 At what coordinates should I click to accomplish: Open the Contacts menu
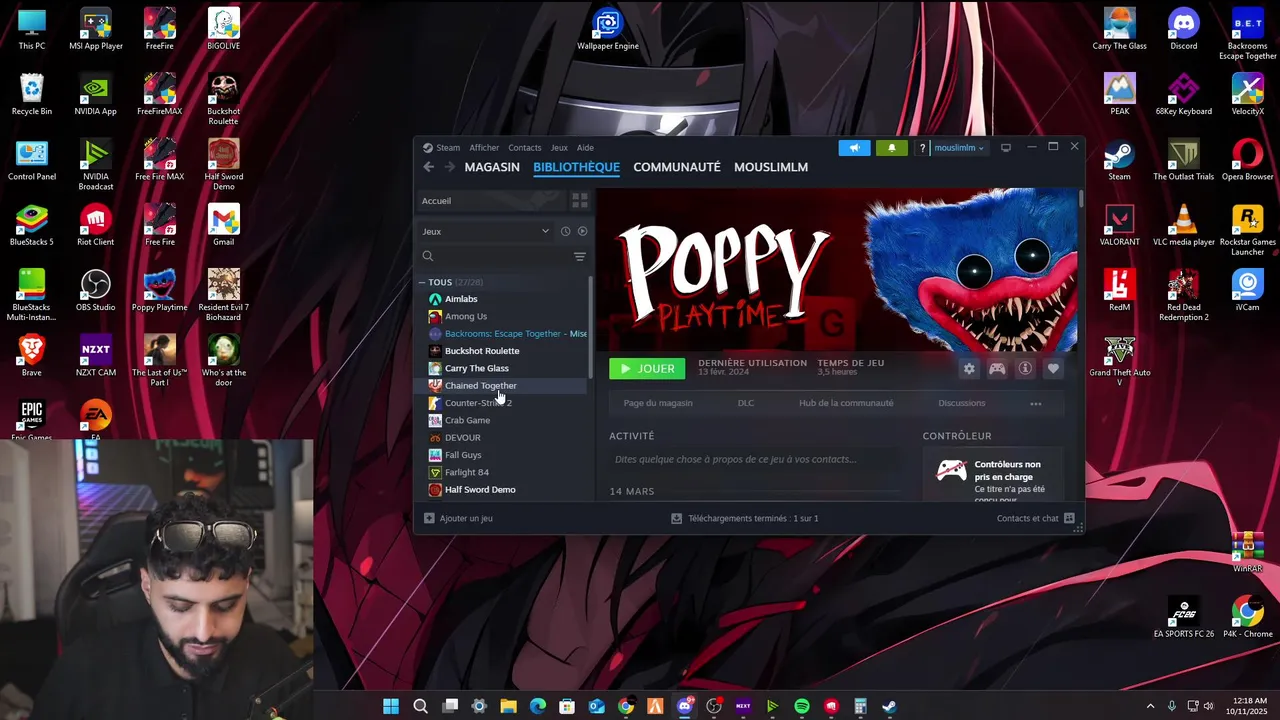(x=524, y=148)
